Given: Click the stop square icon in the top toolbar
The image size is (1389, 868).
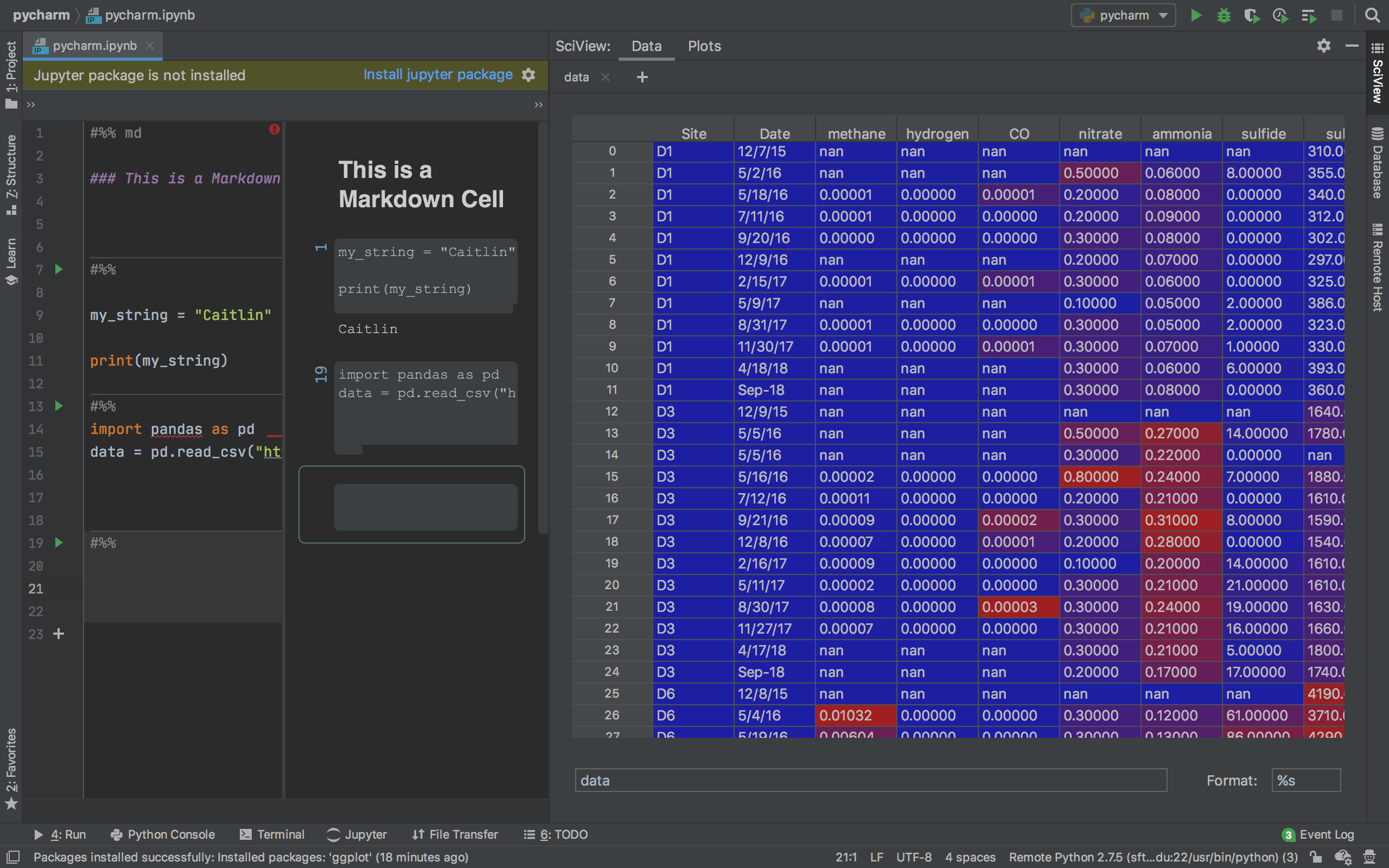Looking at the screenshot, I should pyautogui.click(x=1337, y=16).
